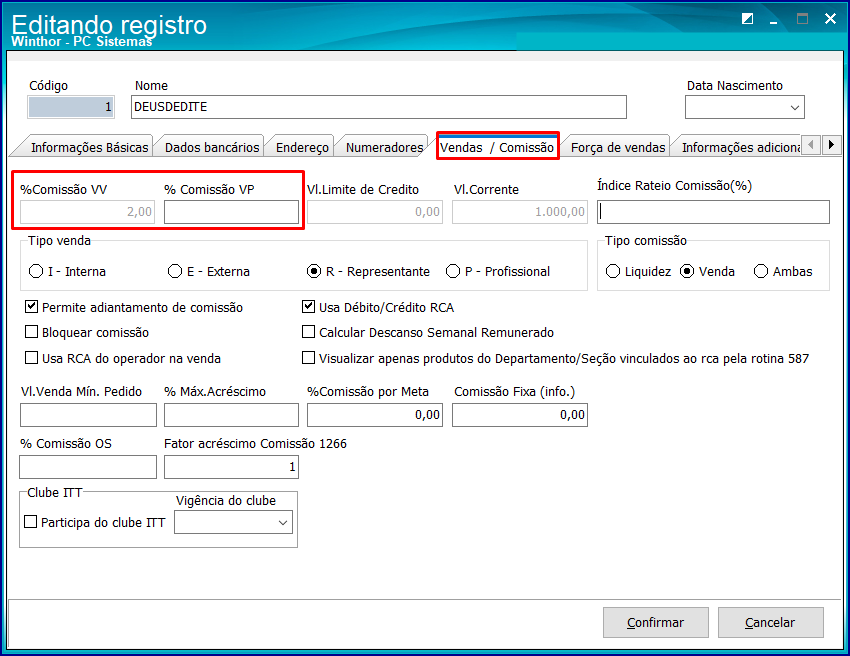Open the Numeradores tab

[384, 147]
